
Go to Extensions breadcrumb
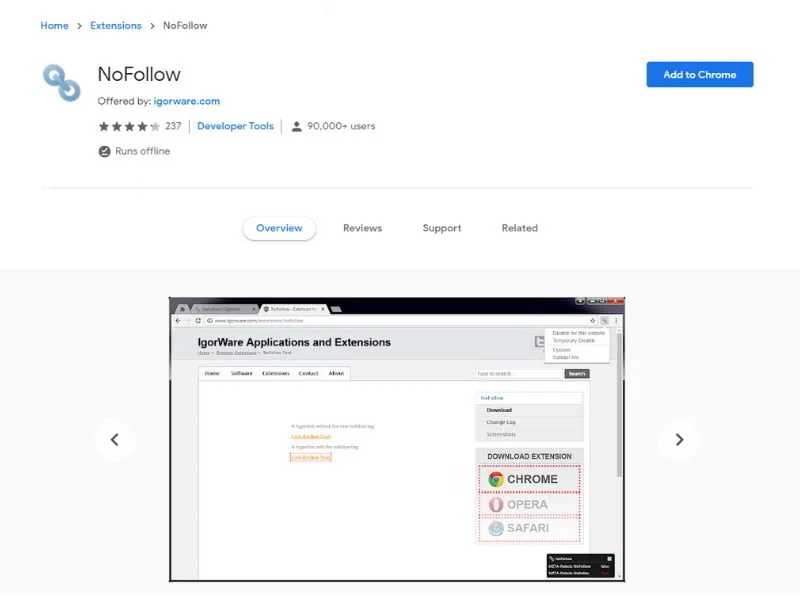click(x=116, y=26)
